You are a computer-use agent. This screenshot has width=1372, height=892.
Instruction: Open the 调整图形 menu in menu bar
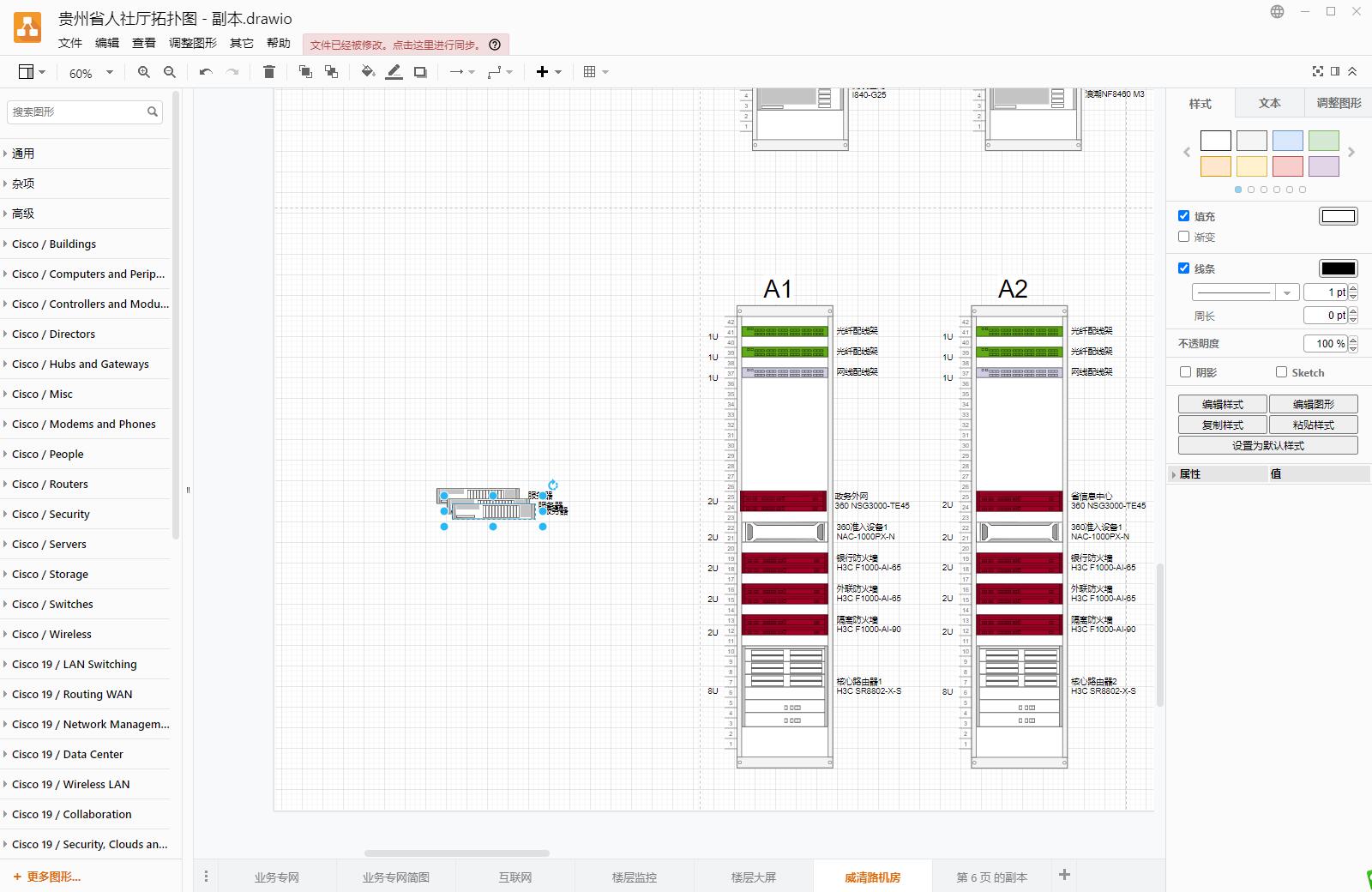click(x=193, y=43)
